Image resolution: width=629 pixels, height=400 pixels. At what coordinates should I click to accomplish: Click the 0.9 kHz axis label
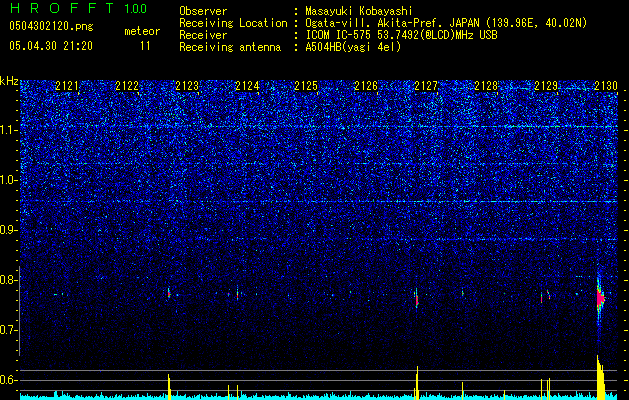(x=9, y=230)
